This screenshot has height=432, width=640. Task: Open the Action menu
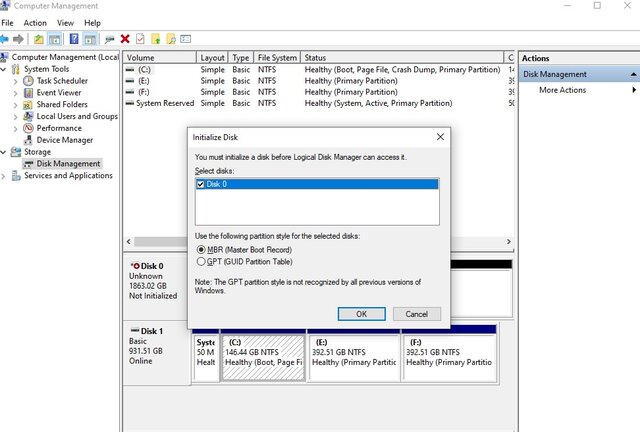click(35, 22)
